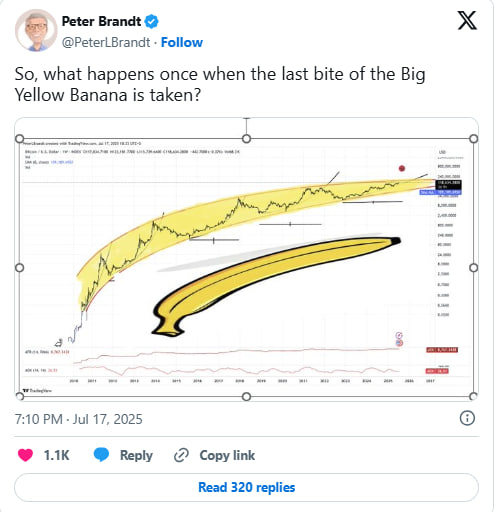Click the Peter Brandt display name
Image resolution: width=494 pixels, height=512 pixels.
click(x=101, y=21)
